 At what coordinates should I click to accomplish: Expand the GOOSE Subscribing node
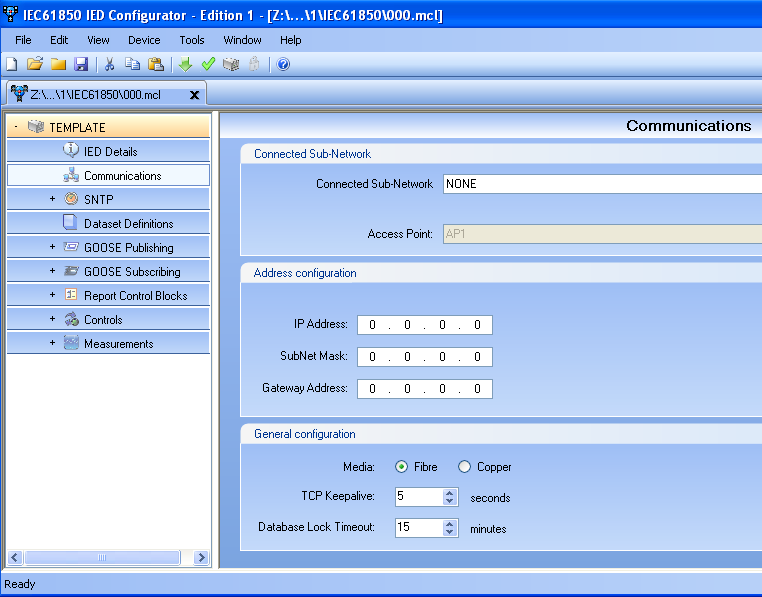[x=52, y=271]
